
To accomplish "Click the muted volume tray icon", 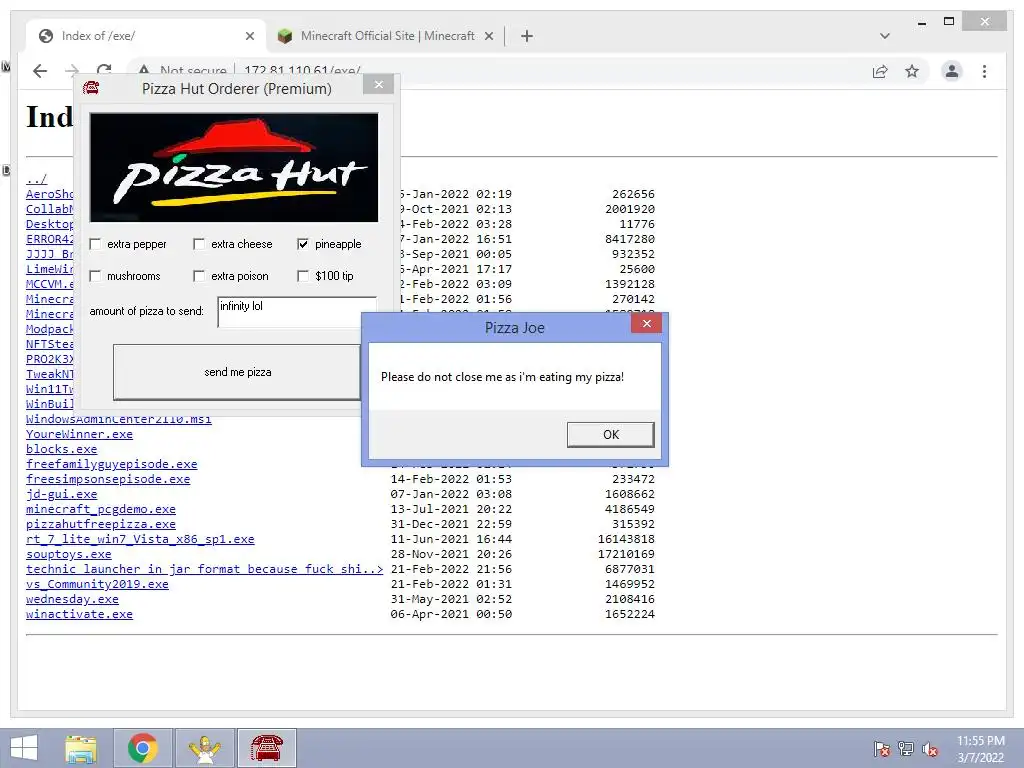I will click(x=930, y=748).
